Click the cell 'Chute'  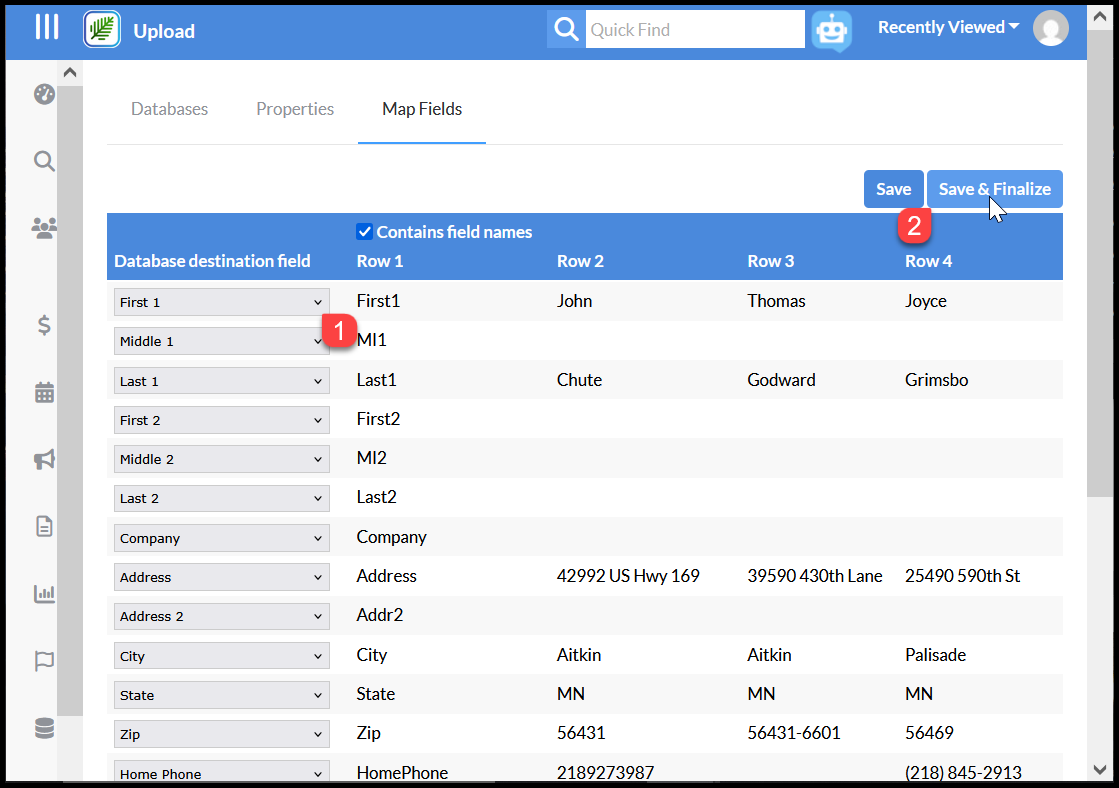579,380
